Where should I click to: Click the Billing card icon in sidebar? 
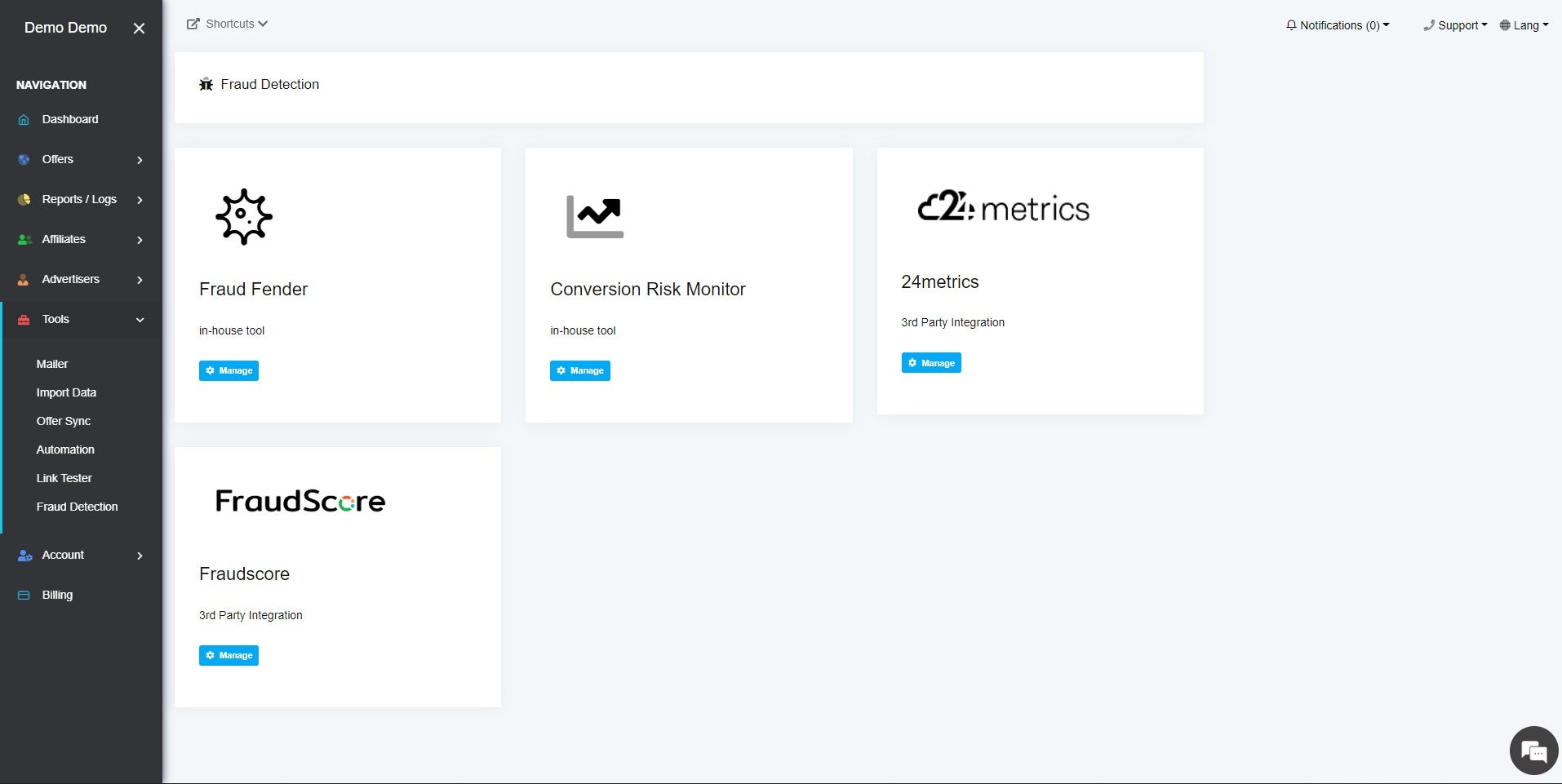coord(24,596)
